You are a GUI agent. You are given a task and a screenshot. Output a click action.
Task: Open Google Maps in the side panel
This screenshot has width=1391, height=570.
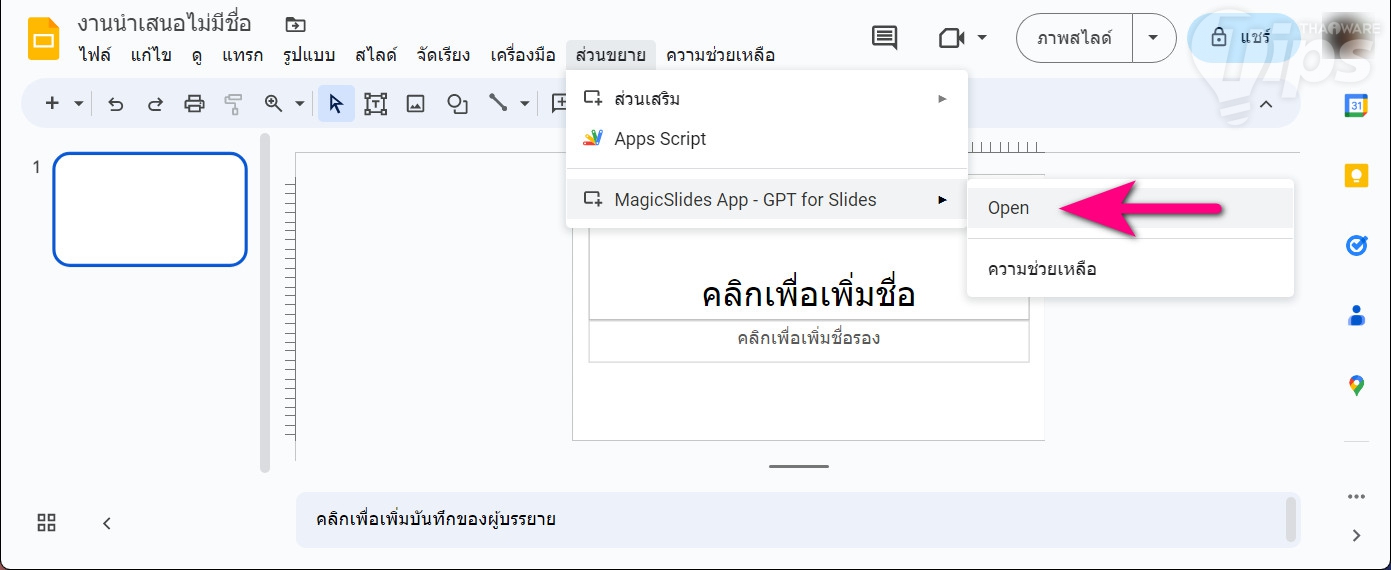(1356, 385)
